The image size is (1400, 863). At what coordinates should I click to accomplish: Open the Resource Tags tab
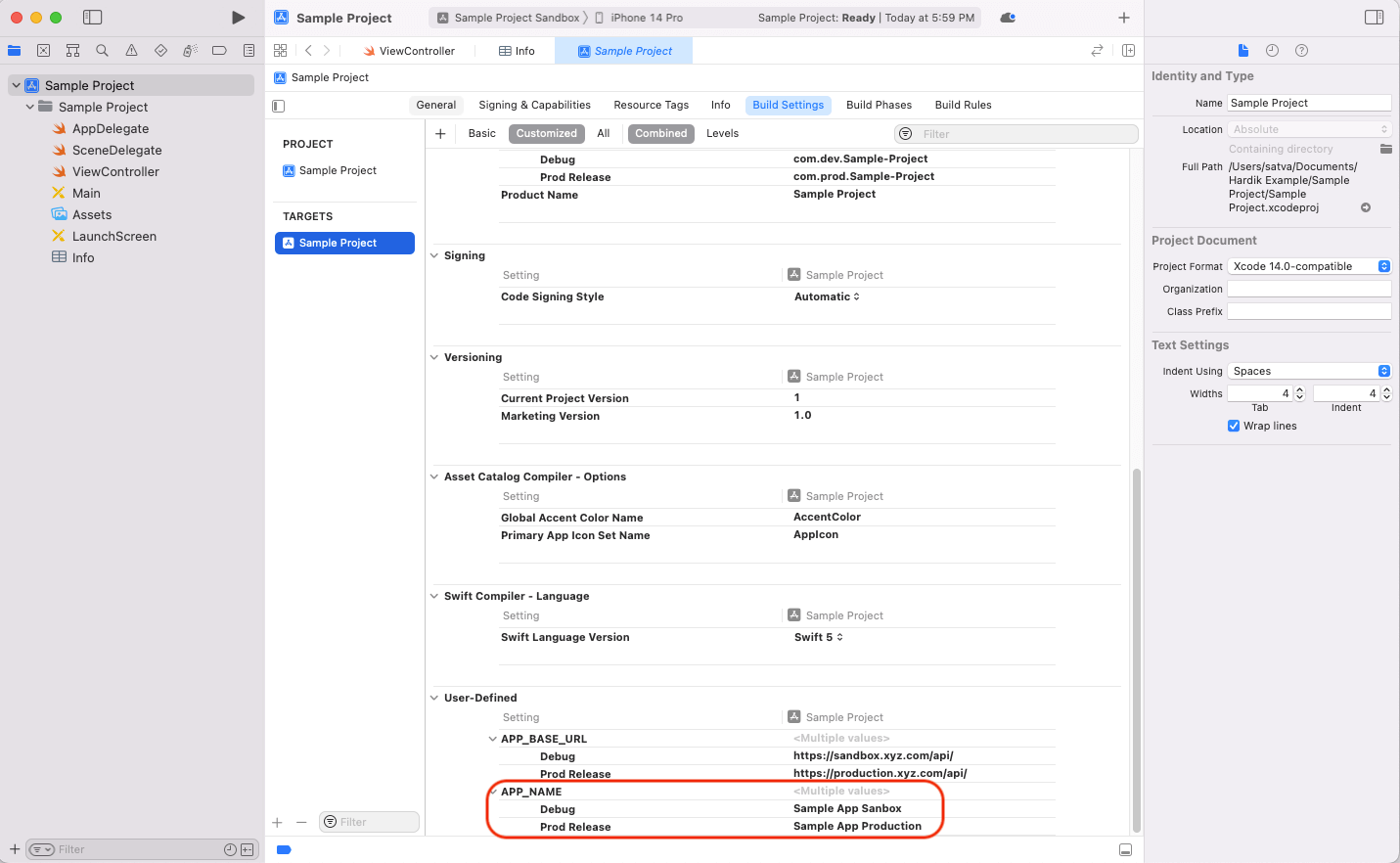(652, 105)
